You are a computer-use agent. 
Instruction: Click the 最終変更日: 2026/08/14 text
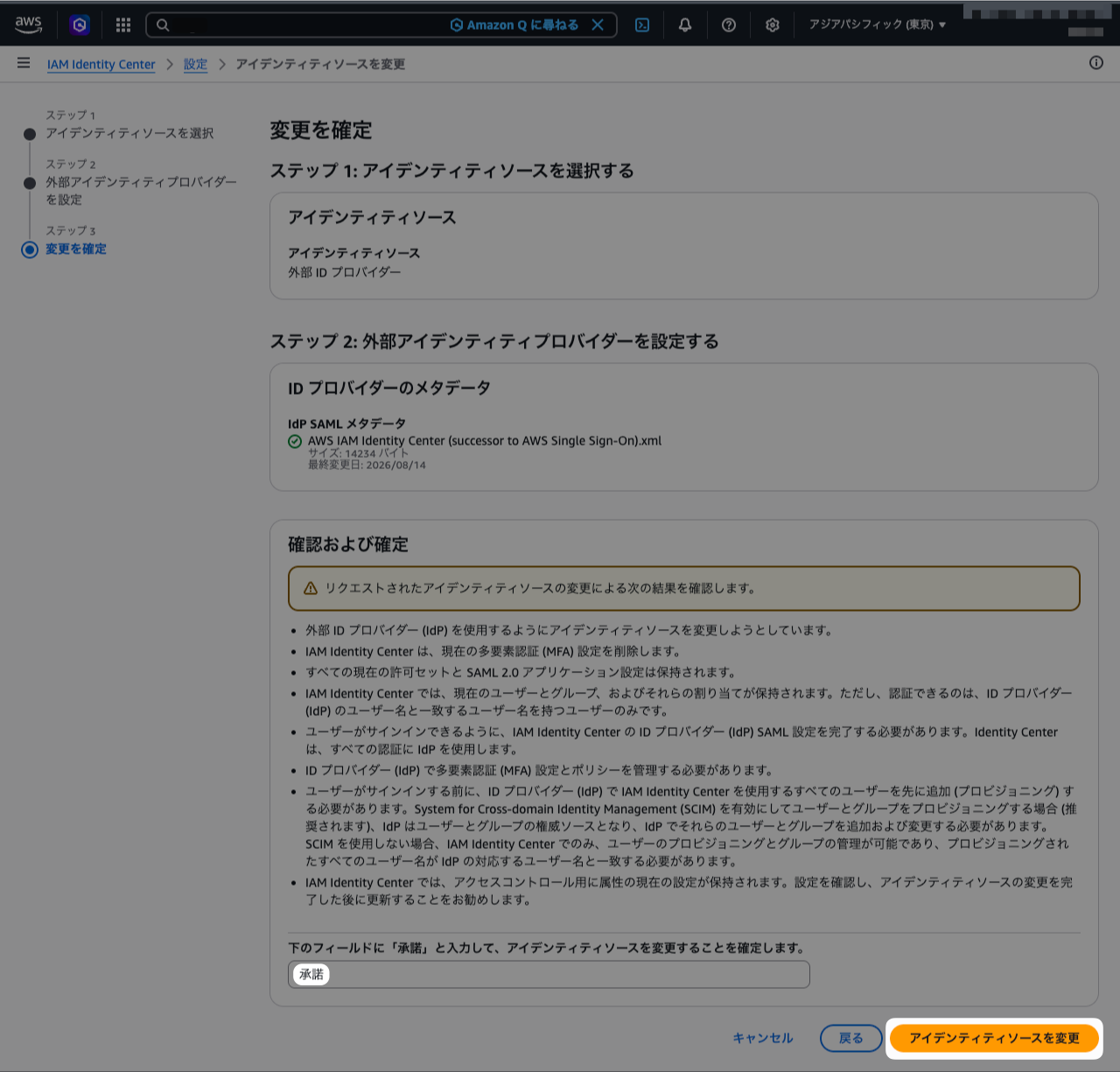pos(367,465)
